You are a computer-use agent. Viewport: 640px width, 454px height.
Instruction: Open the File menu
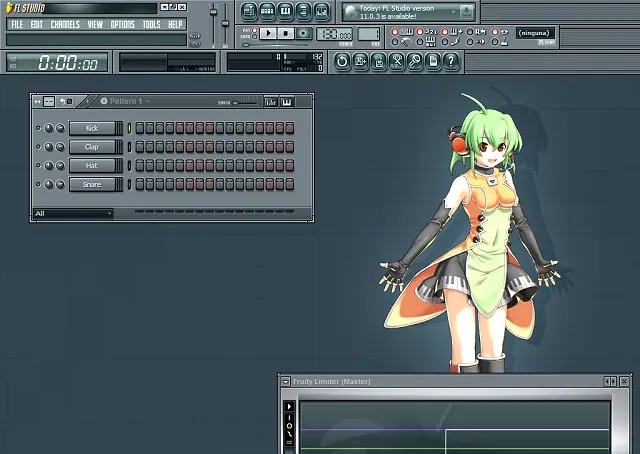click(x=17, y=24)
